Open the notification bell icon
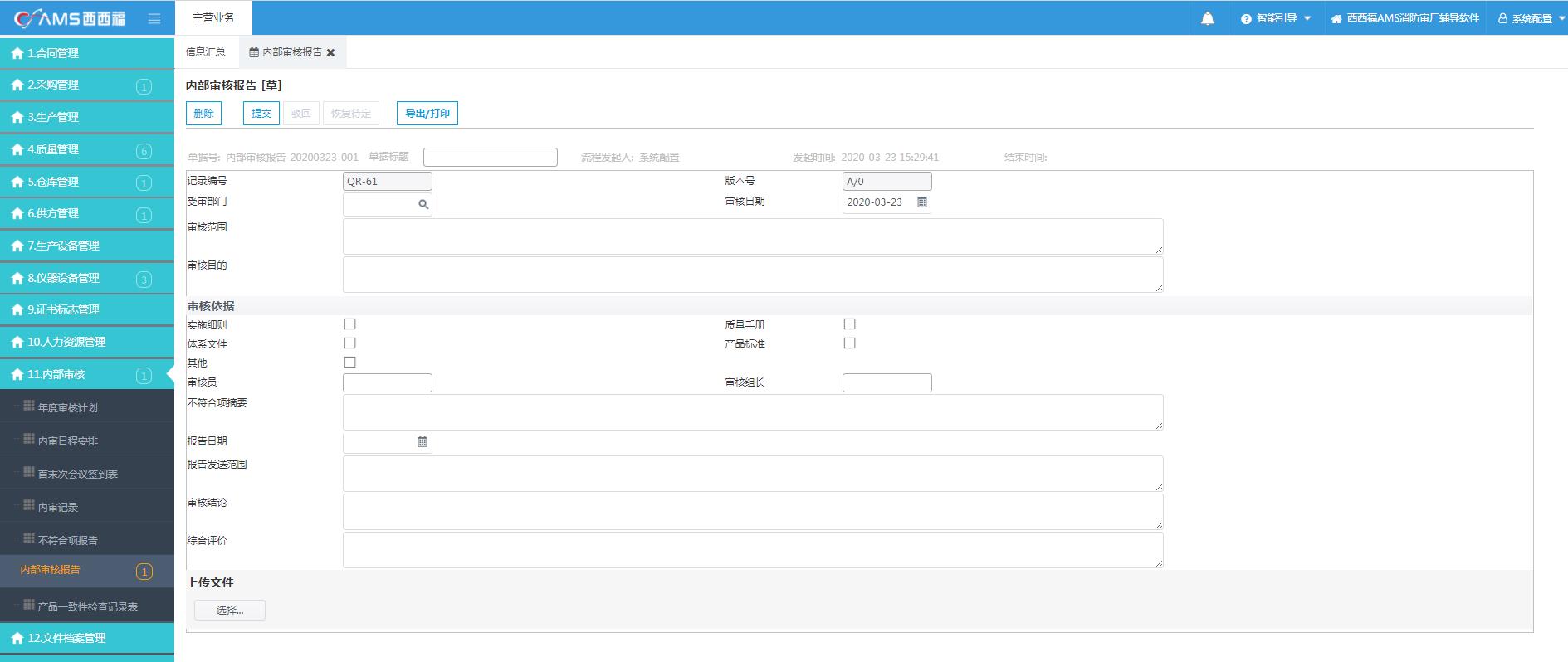This screenshot has height=662, width=1568. (1208, 18)
